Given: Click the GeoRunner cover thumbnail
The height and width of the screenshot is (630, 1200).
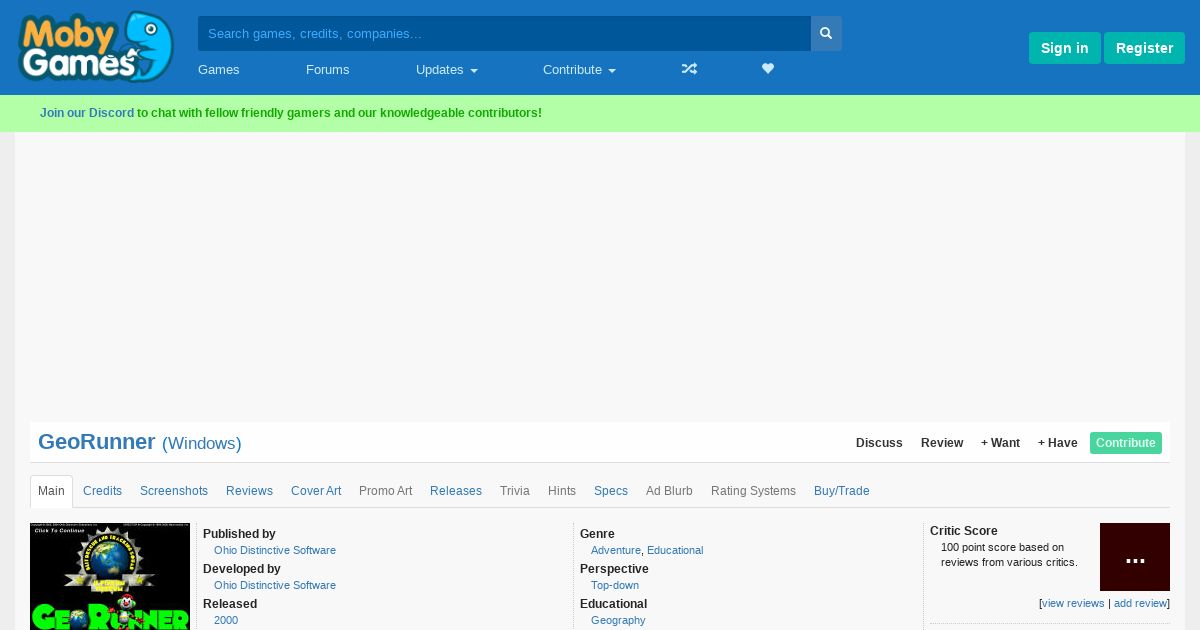Looking at the screenshot, I should pyautogui.click(x=110, y=576).
